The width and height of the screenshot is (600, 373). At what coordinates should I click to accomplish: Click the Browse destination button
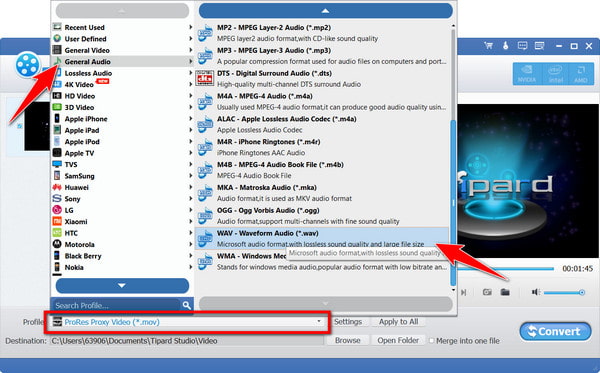tap(347, 340)
